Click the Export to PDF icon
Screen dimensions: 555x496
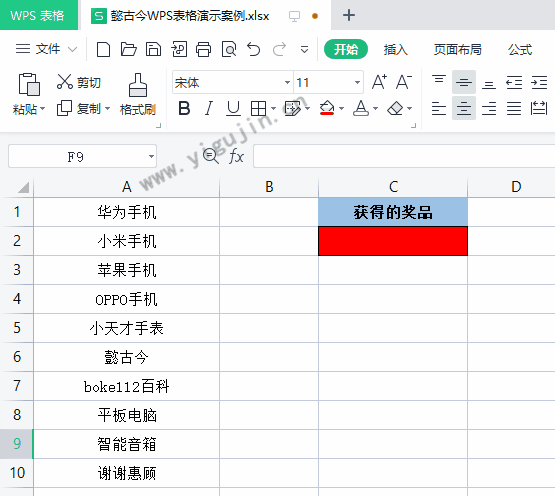click(179, 49)
